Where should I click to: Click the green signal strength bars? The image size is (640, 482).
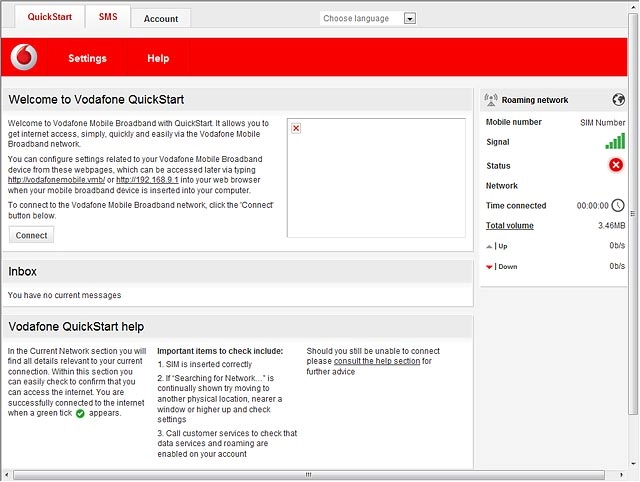point(615,141)
